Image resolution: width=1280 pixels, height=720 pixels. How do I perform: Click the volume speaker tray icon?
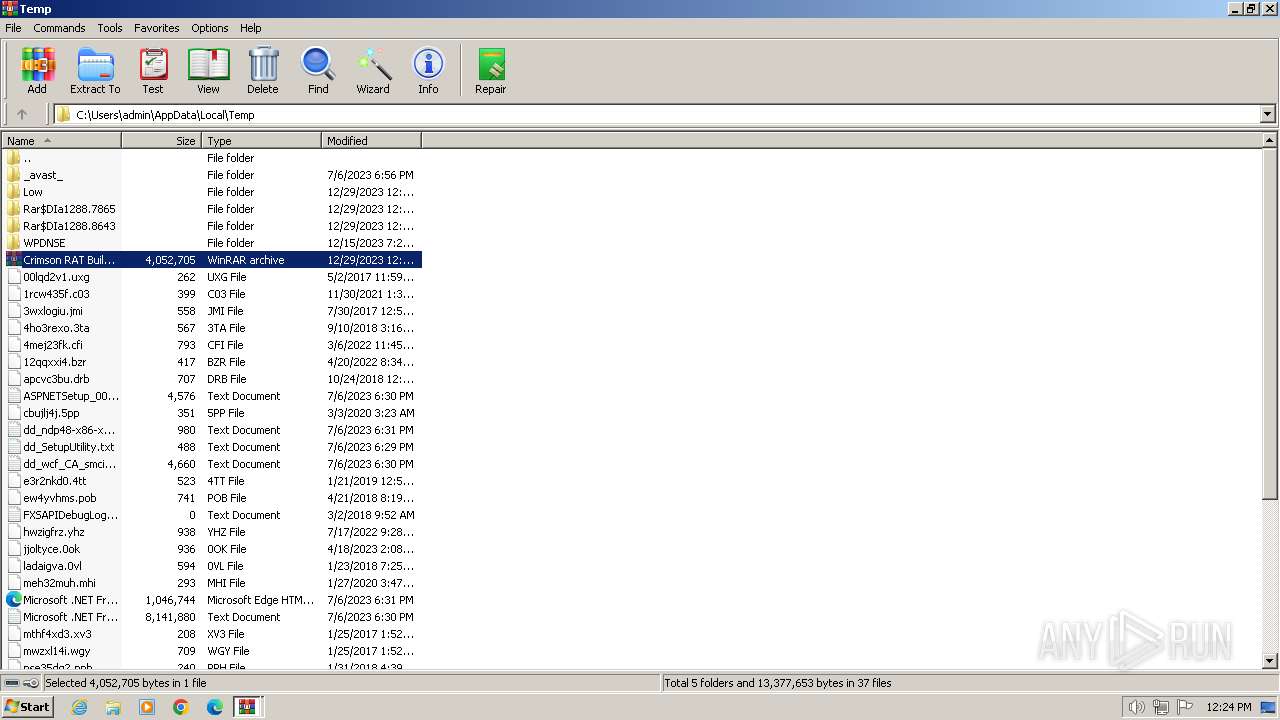point(1136,707)
